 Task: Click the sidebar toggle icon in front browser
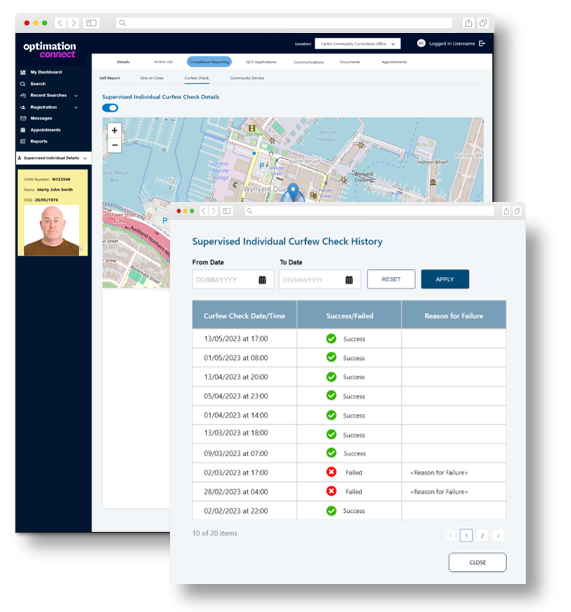click(x=227, y=211)
